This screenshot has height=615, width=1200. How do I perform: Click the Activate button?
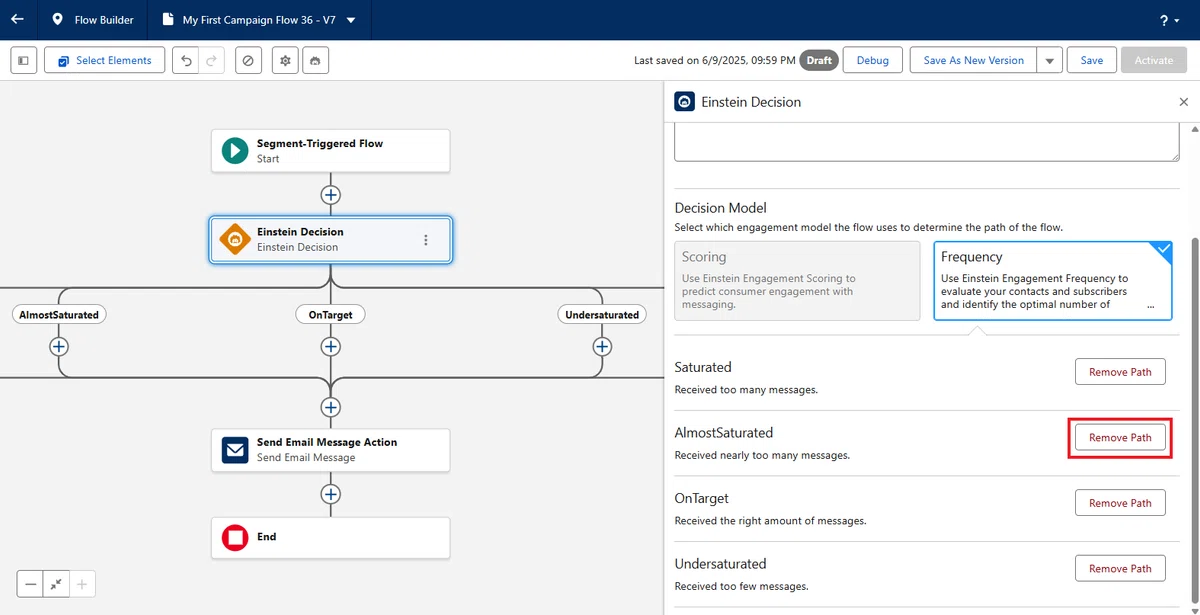tap(1153, 60)
